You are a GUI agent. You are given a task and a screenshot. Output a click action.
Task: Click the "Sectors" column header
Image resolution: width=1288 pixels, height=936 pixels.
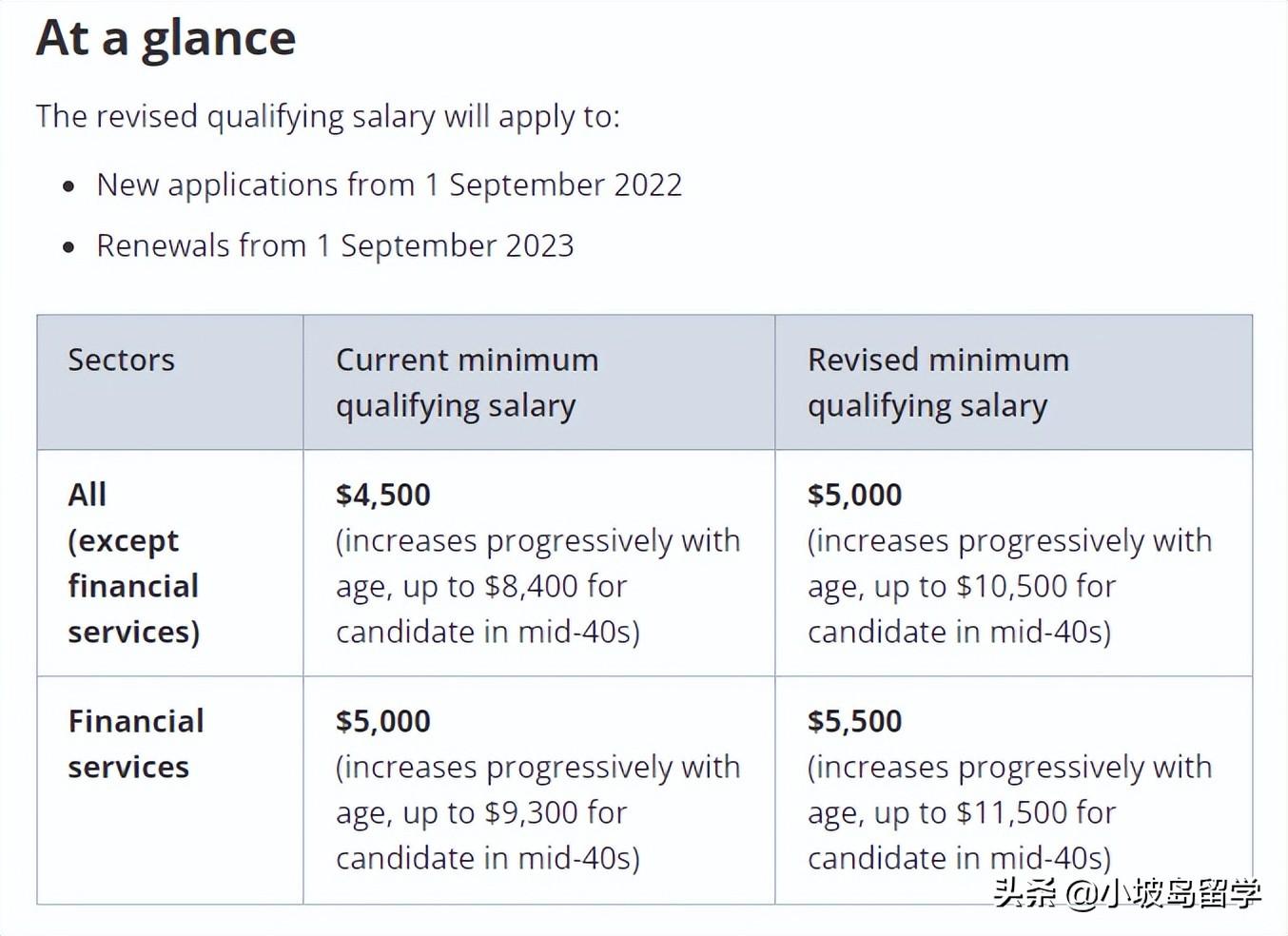tap(121, 360)
